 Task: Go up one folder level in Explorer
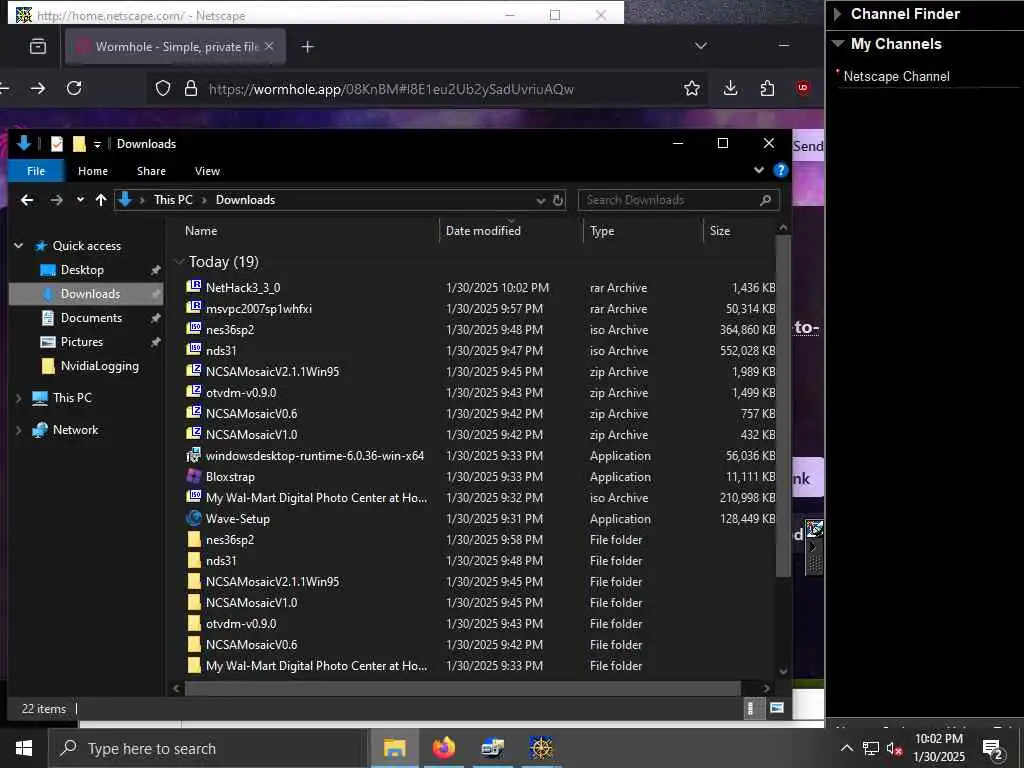(x=101, y=200)
